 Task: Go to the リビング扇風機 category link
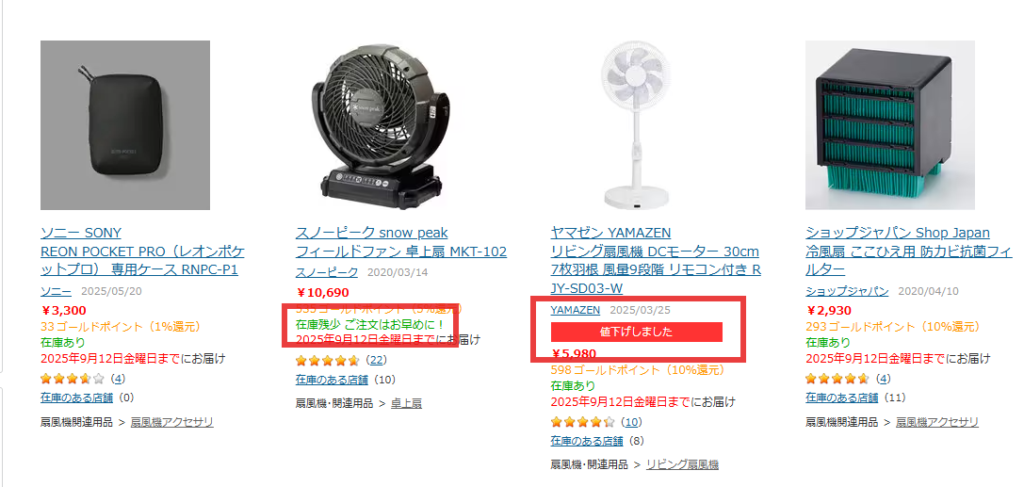(x=682, y=464)
